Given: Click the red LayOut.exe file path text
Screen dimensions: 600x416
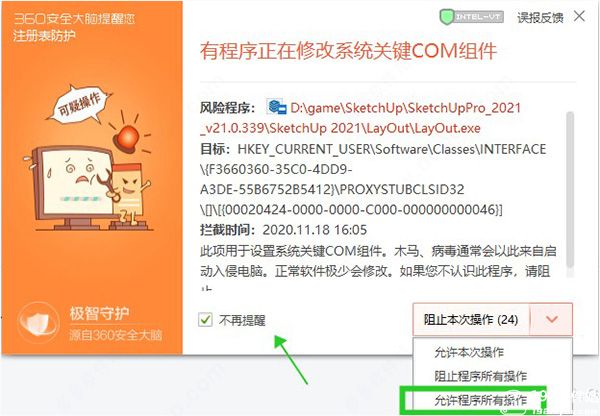Looking at the screenshot, I should 360,118.
